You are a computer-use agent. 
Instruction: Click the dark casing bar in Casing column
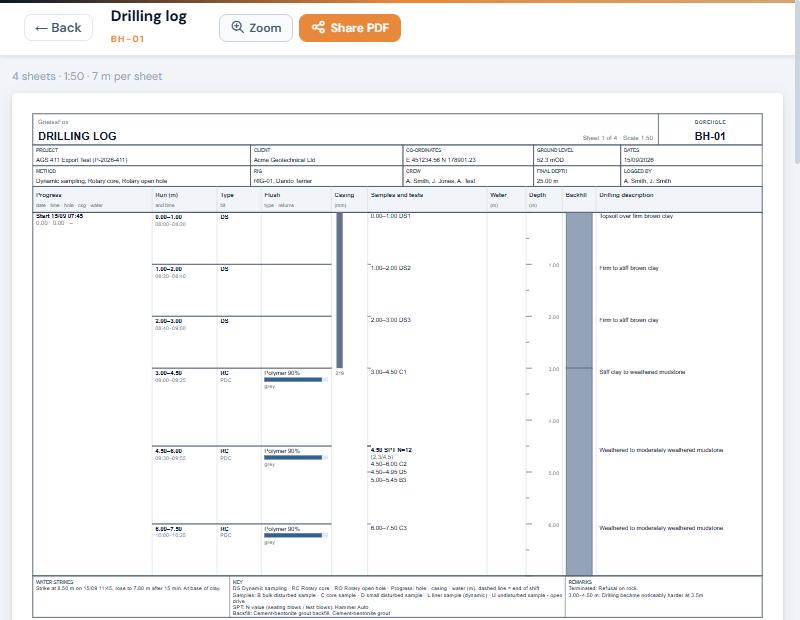[x=340, y=290]
